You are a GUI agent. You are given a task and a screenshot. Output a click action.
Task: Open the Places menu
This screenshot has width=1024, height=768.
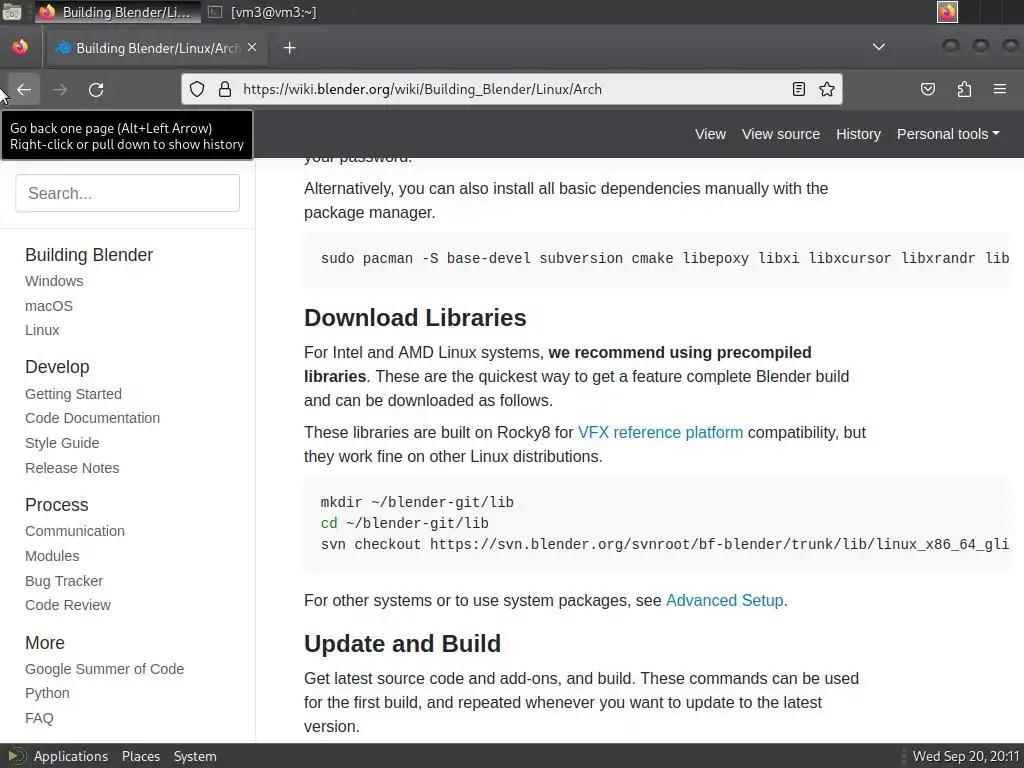(141, 756)
